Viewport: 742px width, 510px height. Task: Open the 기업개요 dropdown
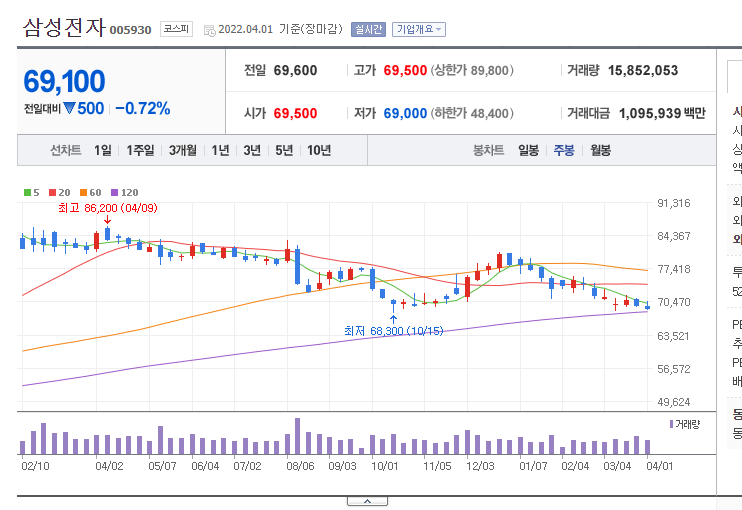[419, 29]
